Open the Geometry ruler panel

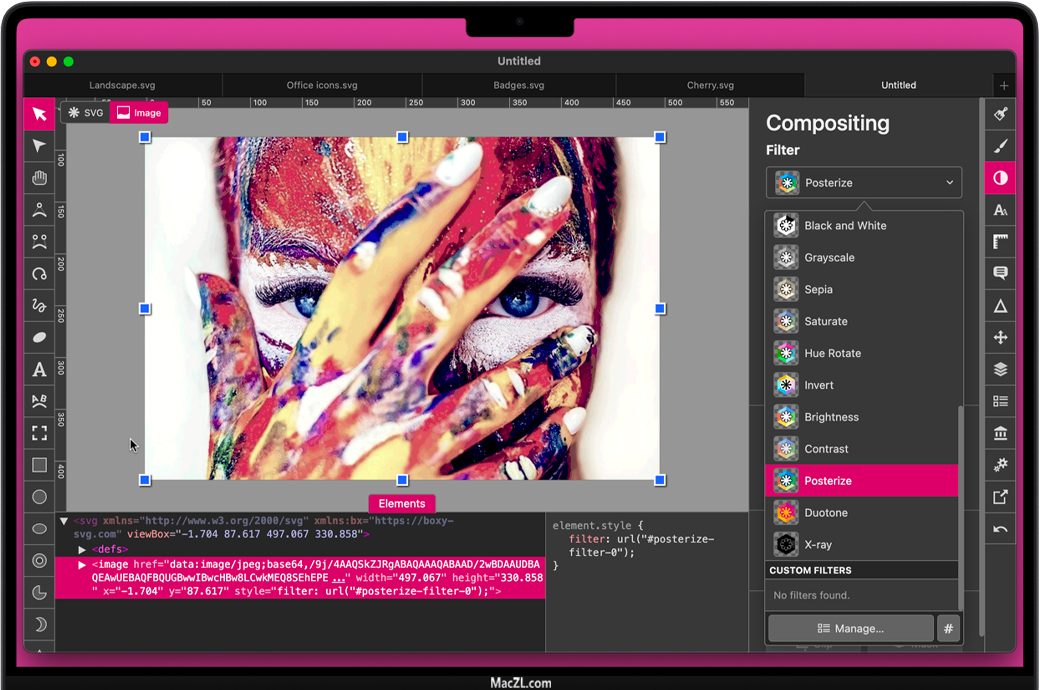point(1000,242)
